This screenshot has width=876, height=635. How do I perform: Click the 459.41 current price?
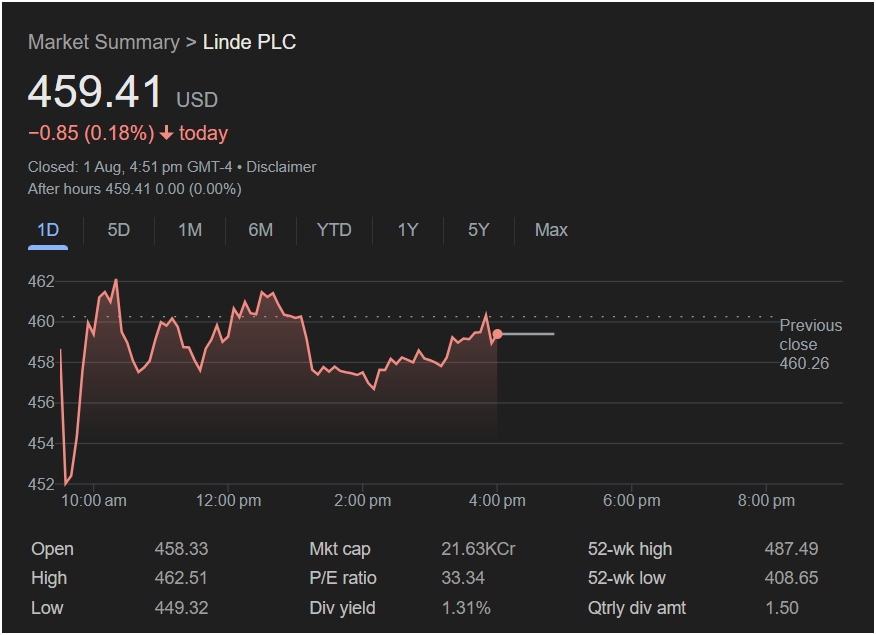[x=95, y=93]
